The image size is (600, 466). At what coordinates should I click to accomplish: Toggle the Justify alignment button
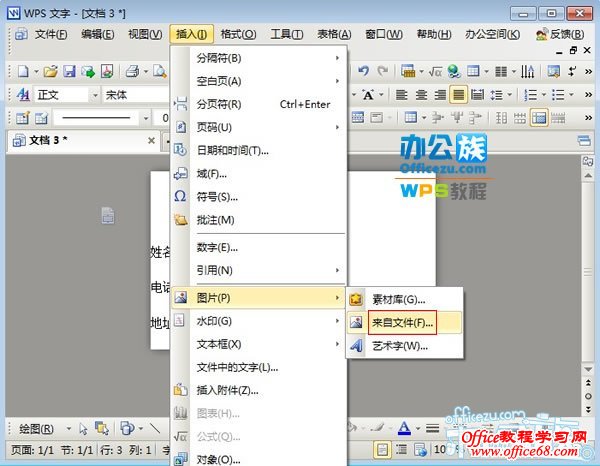pos(458,95)
